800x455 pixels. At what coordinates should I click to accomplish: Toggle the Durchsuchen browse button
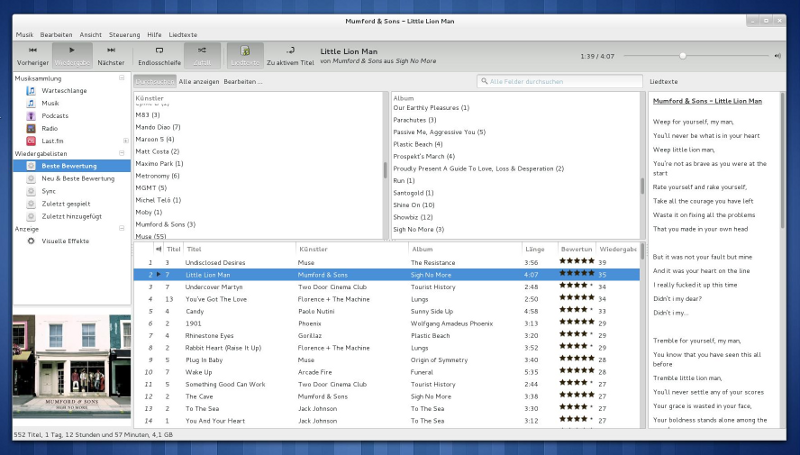(x=155, y=82)
